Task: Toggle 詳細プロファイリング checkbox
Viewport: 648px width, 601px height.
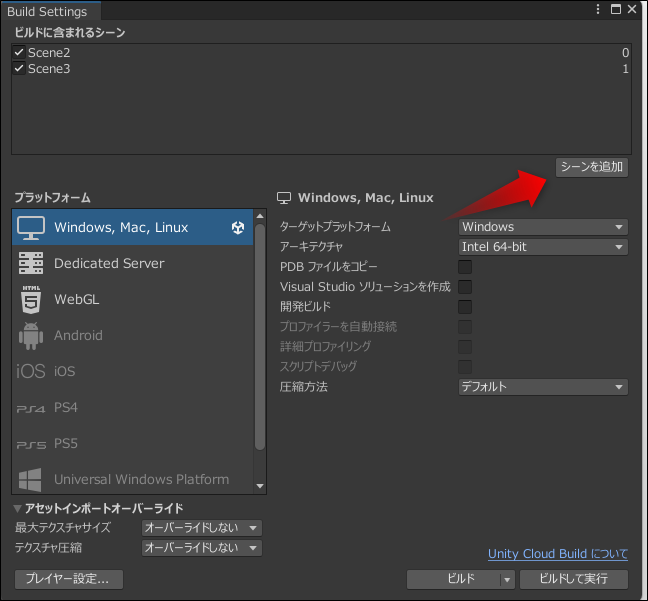Action: [x=465, y=346]
